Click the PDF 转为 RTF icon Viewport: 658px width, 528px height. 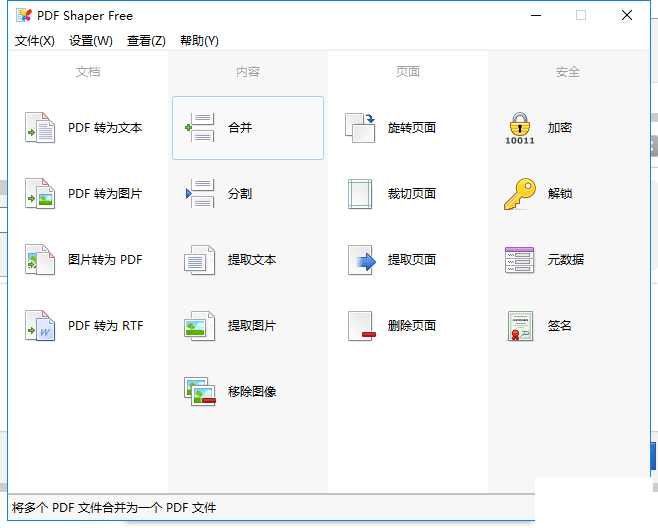40,326
